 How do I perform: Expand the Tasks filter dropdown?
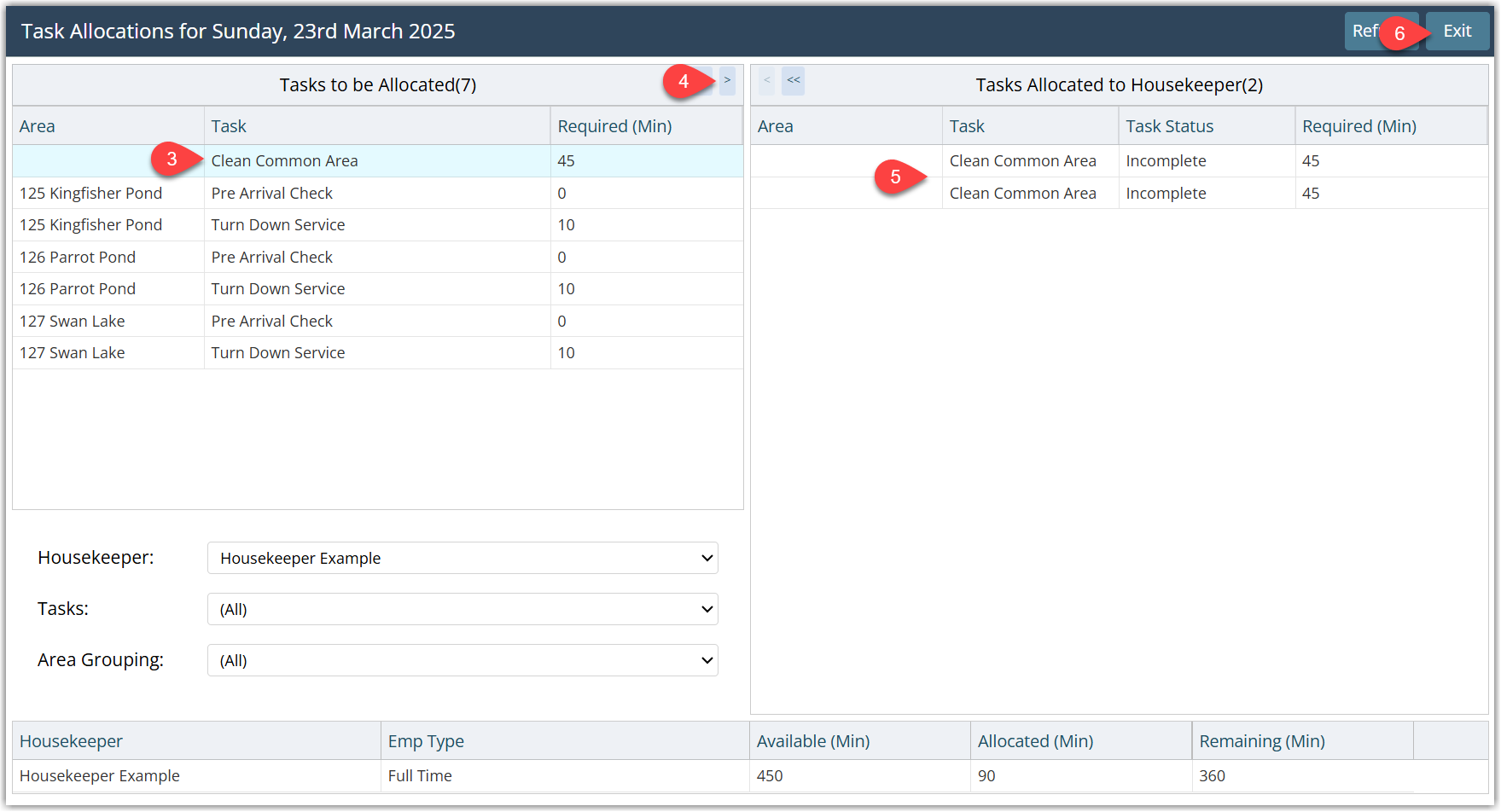tap(462, 609)
